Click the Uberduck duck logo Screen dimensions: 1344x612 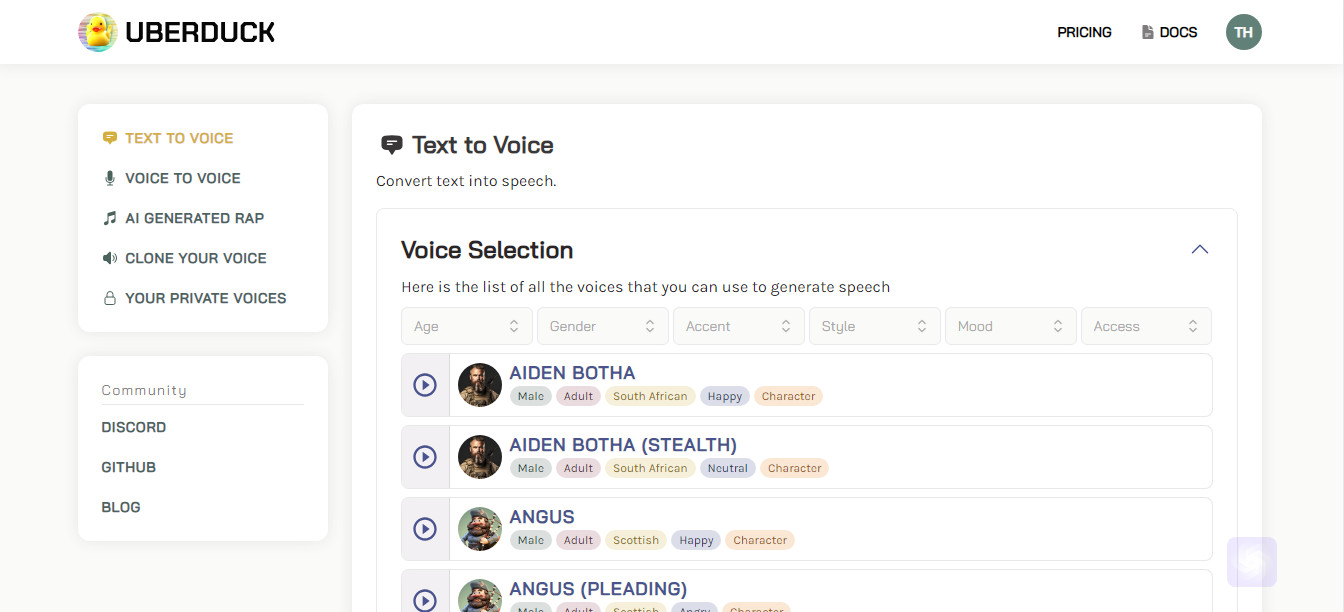(98, 32)
